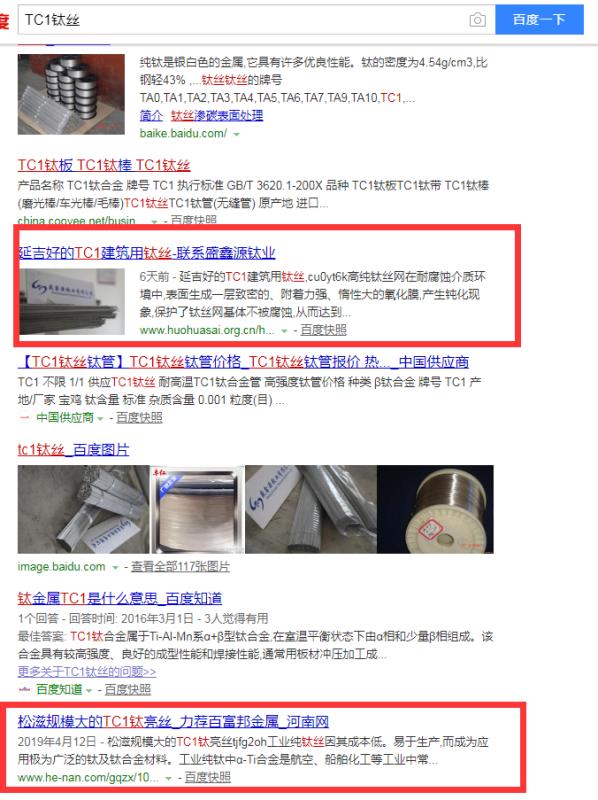
Task: Expand dropdown arrow beside www.huohuasai.org.cn
Action: 284,331
